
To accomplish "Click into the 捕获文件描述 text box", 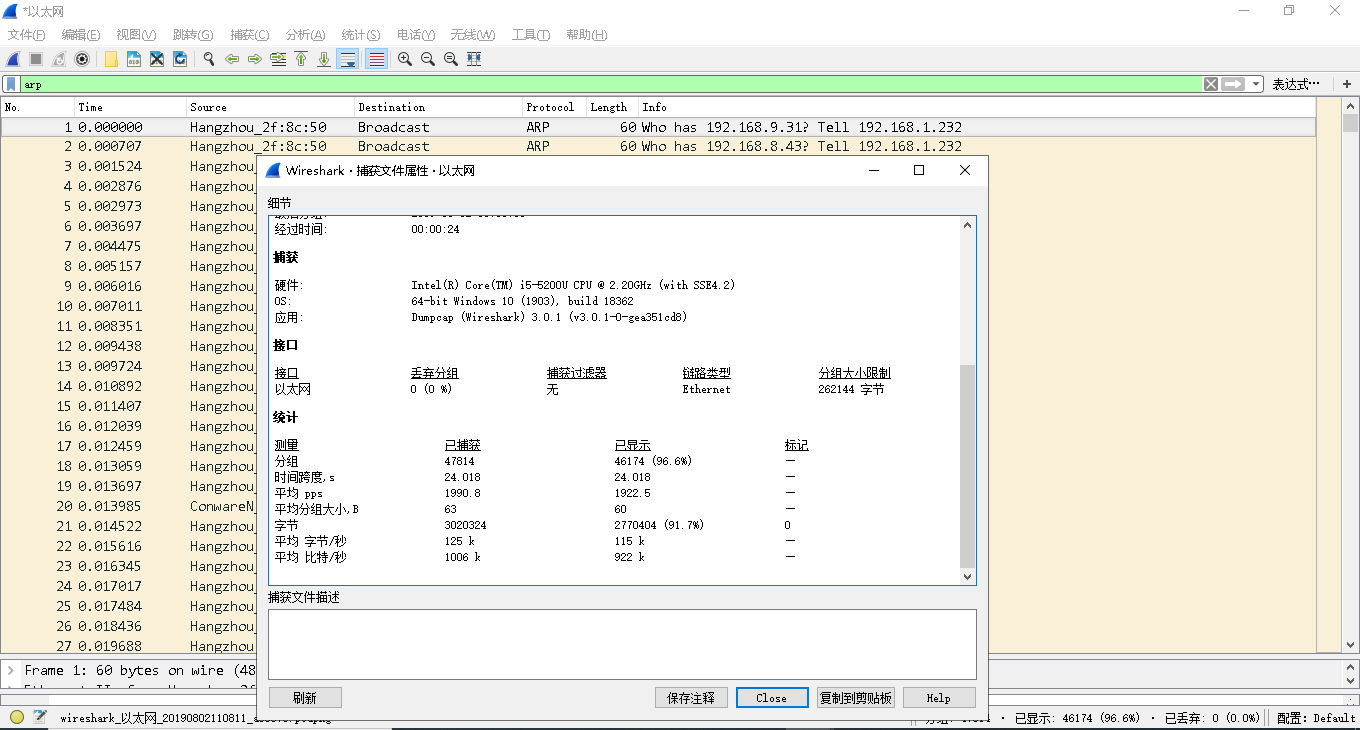I will click(x=622, y=645).
